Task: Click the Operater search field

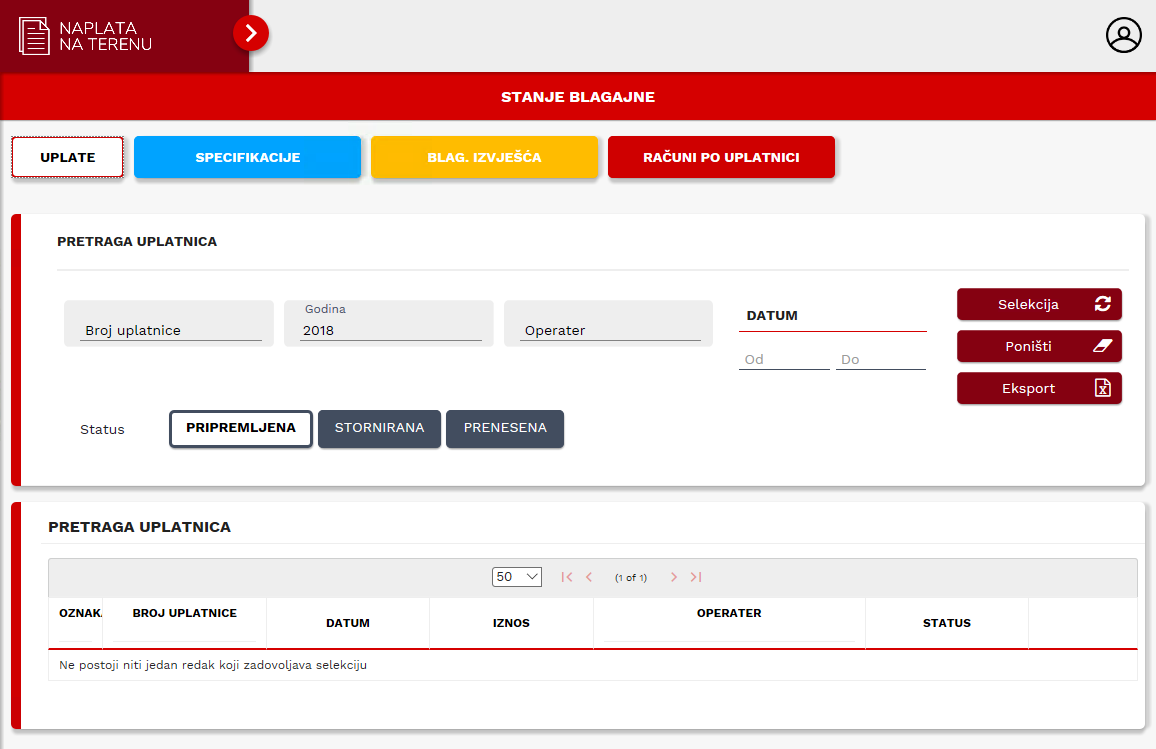Action: 609,330
